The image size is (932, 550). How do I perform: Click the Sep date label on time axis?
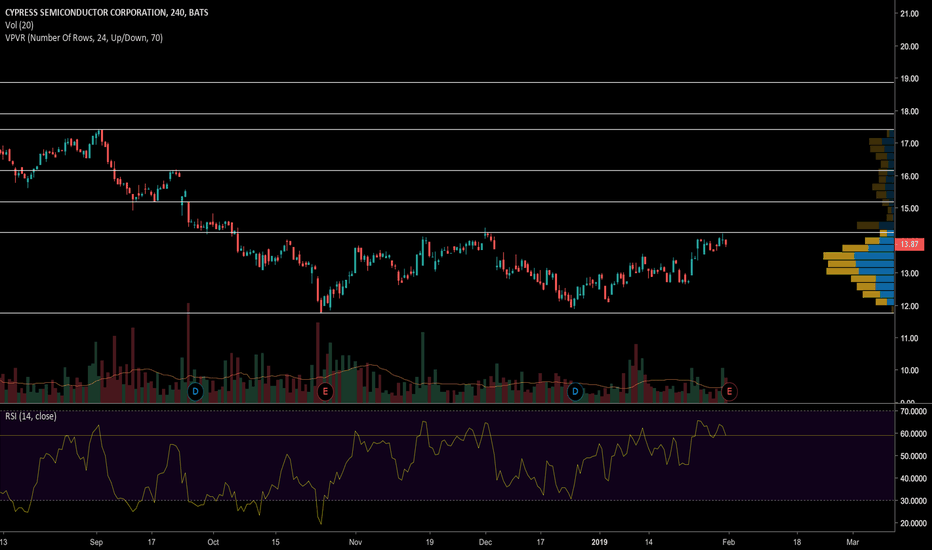[96, 542]
